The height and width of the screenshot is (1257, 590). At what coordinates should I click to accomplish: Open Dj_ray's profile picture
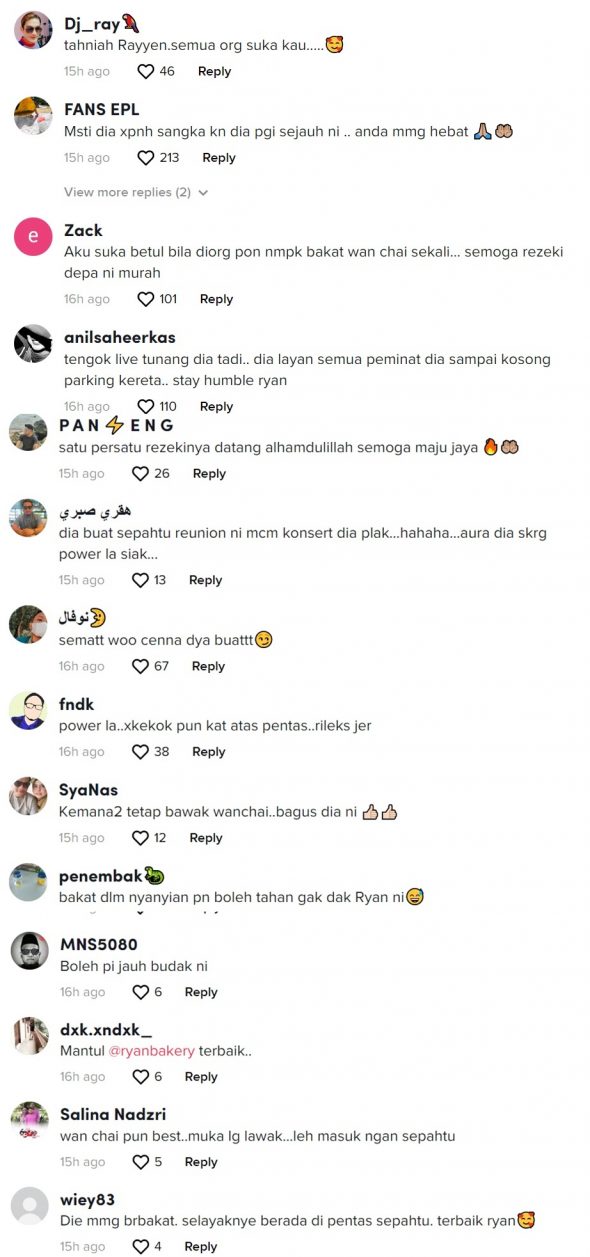(x=33, y=30)
